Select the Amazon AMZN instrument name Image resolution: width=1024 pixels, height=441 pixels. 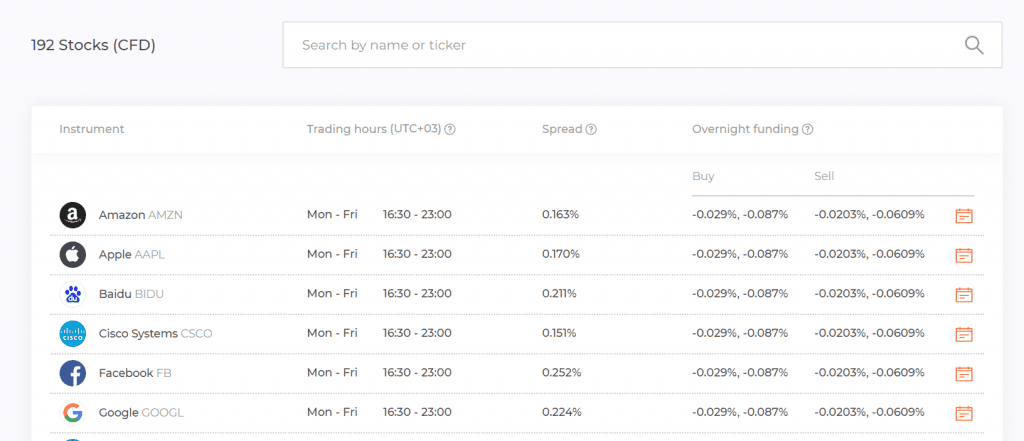point(140,215)
